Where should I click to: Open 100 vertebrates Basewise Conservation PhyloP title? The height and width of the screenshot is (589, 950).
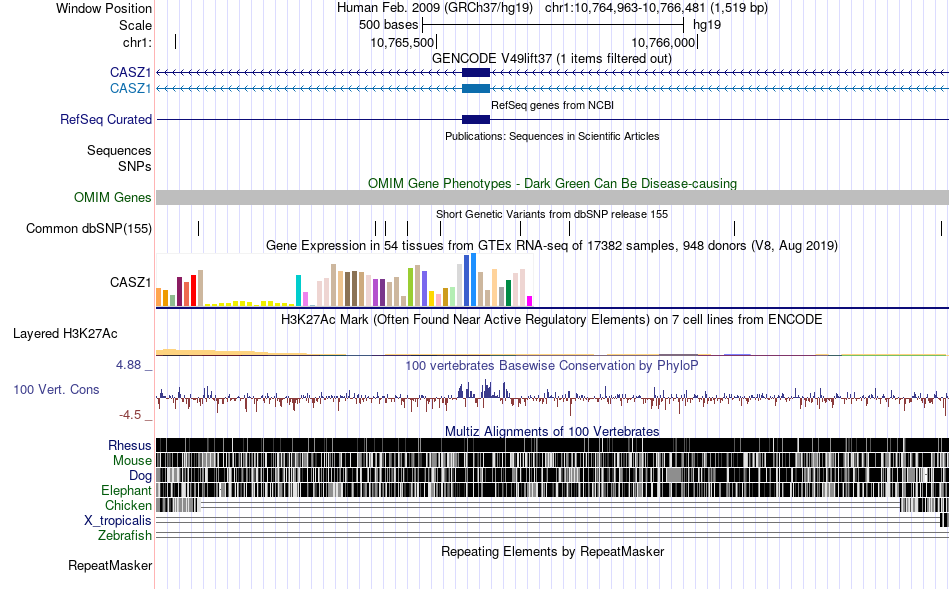coord(552,365)
